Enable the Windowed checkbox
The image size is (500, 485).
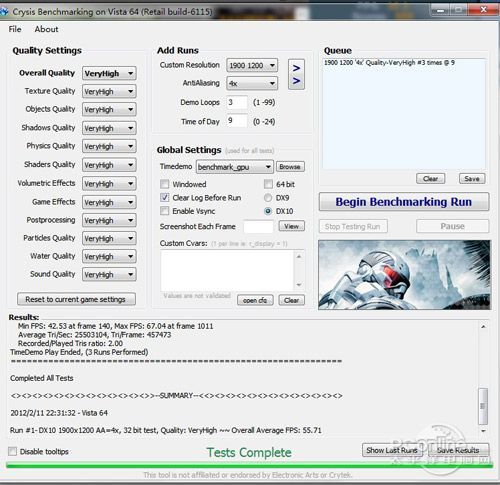[165, 184]
